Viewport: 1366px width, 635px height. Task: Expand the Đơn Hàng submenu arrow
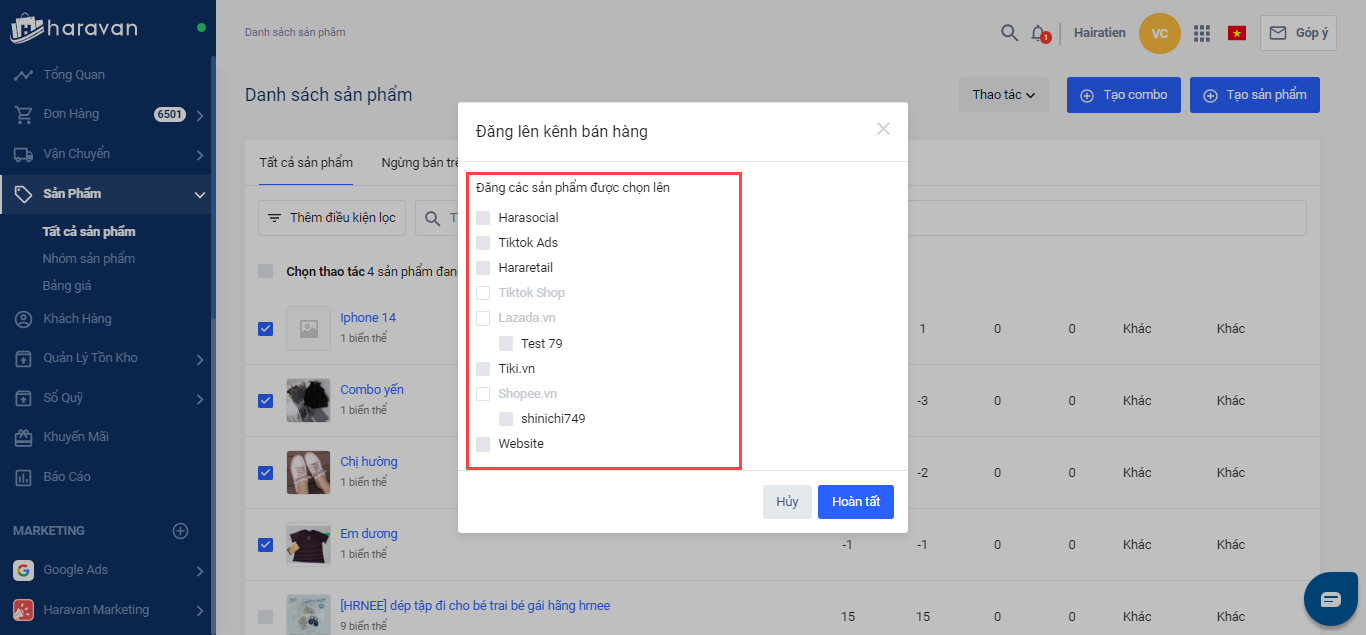200,115
